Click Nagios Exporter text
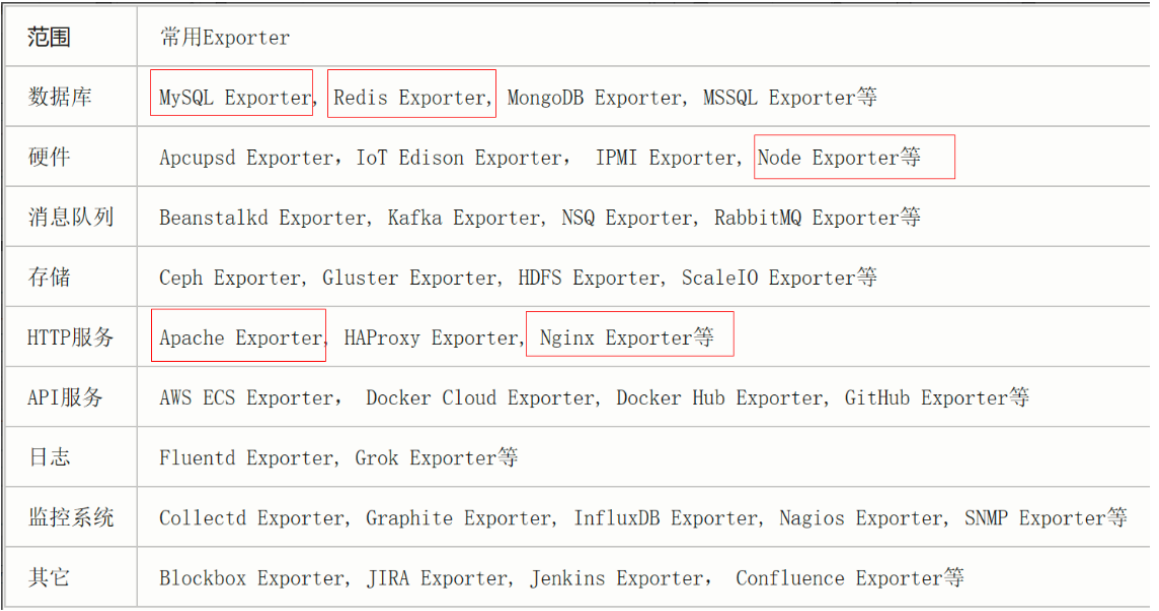This screenshot has width=1159, height=611. (860, 517)
